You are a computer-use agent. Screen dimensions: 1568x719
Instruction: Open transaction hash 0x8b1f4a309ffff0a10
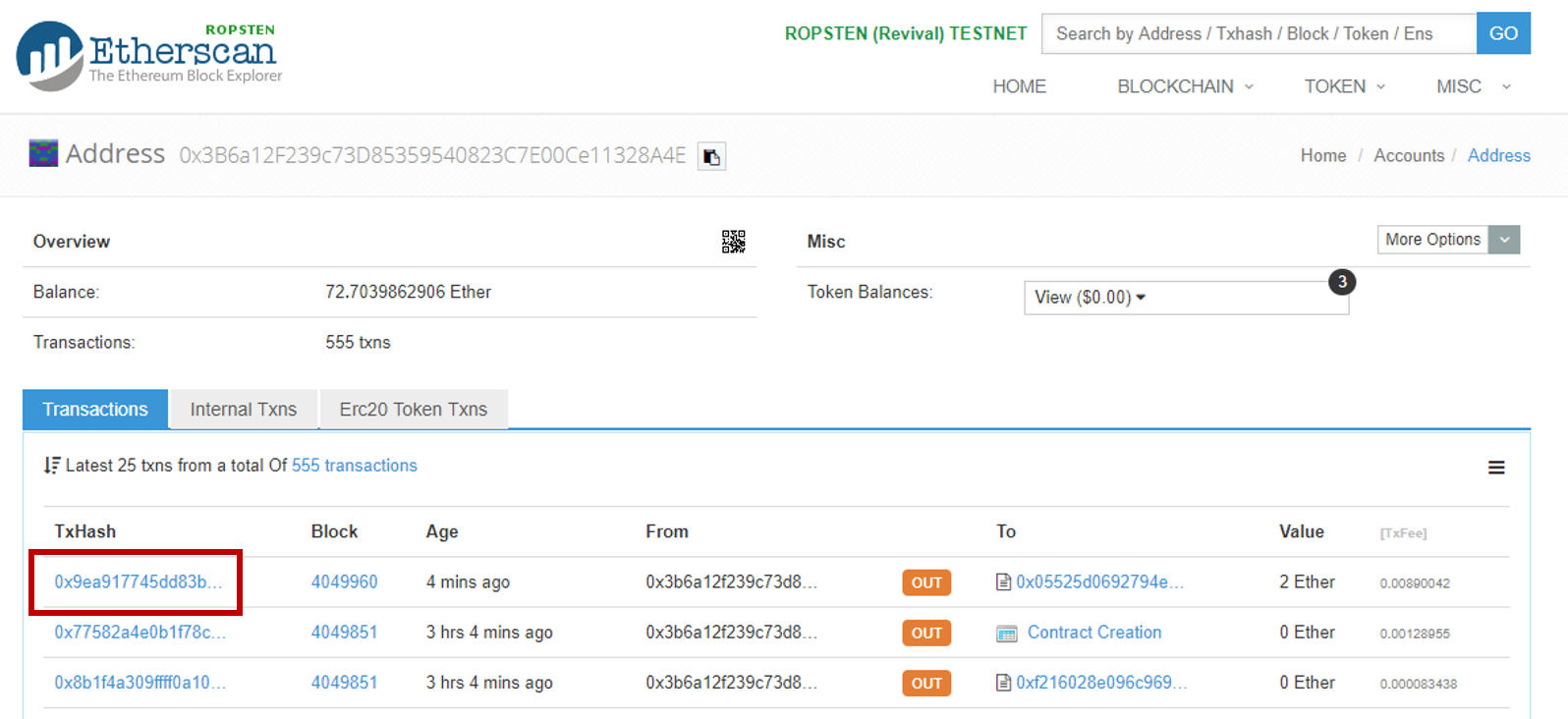coord(140,683)
